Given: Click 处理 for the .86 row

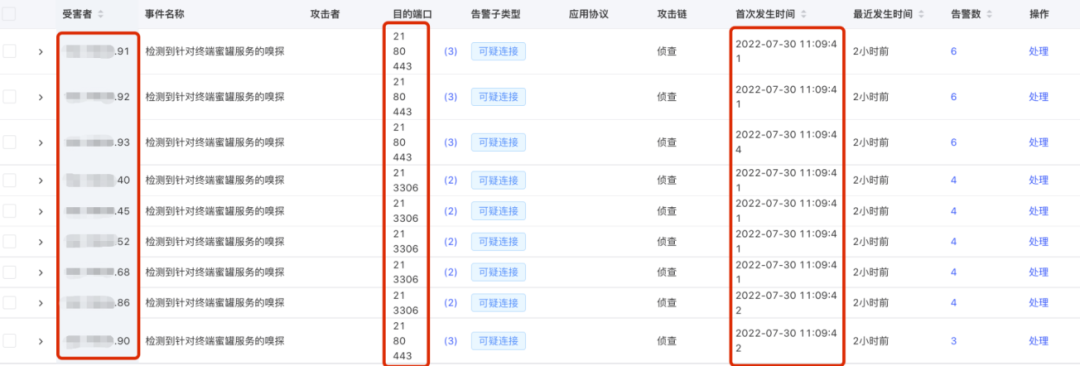Looking at the screenshot, I should tap(1038, 303).
